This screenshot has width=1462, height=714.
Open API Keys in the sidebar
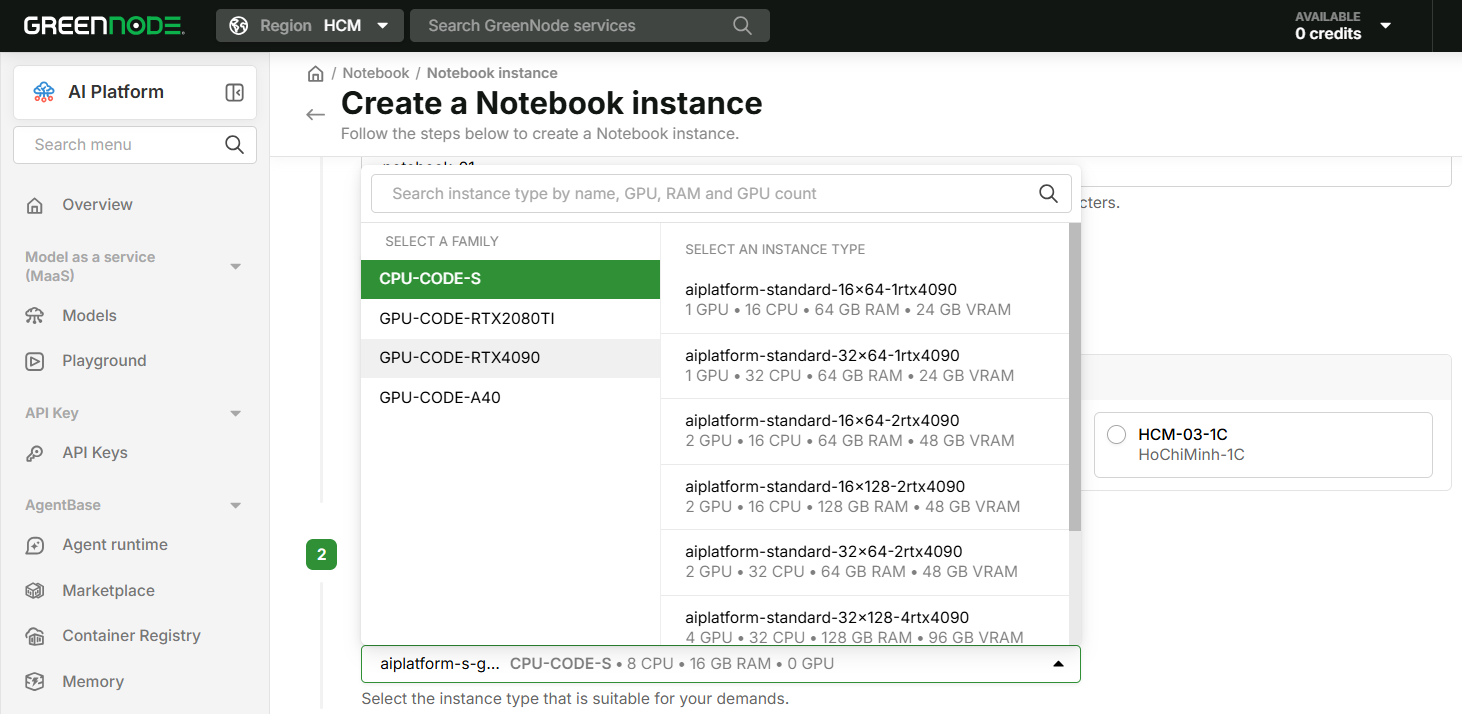click(x=95, y=452)
